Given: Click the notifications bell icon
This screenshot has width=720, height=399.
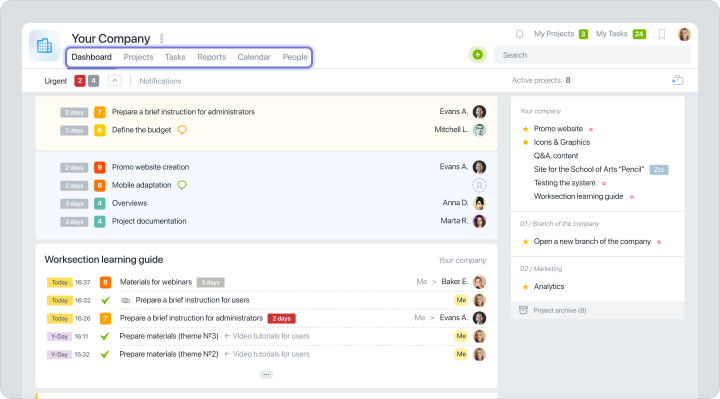Looking at the screenshot, I should tap(519, 34).
